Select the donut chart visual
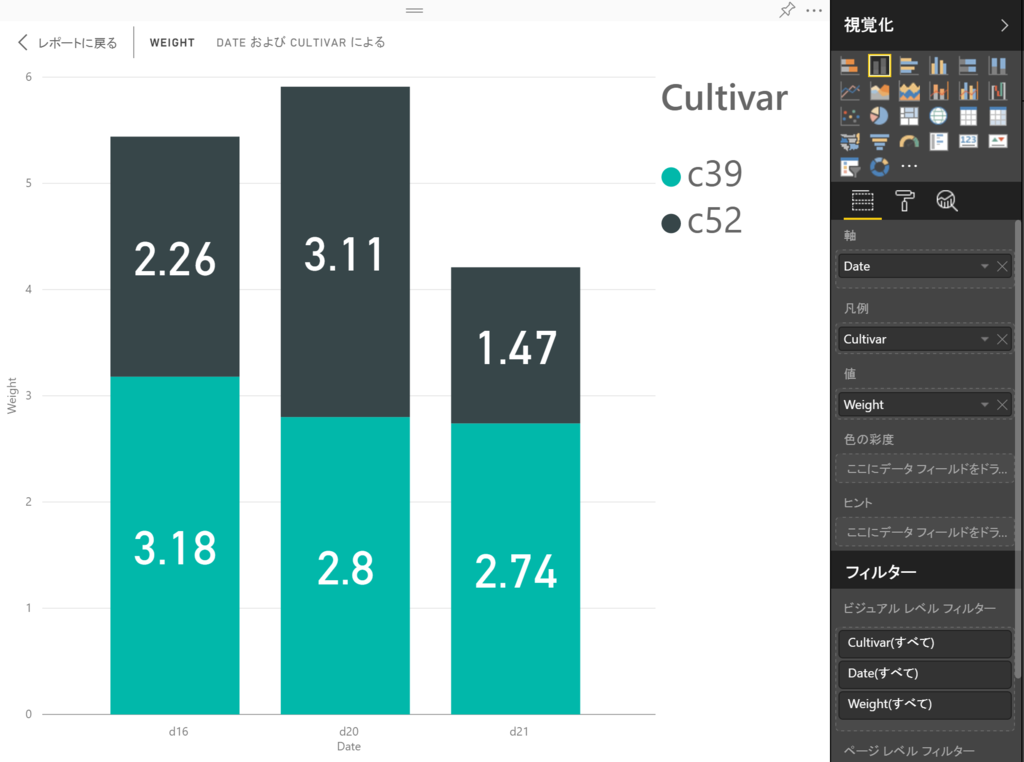This screenshot has width=1024, height=762. 879,167
